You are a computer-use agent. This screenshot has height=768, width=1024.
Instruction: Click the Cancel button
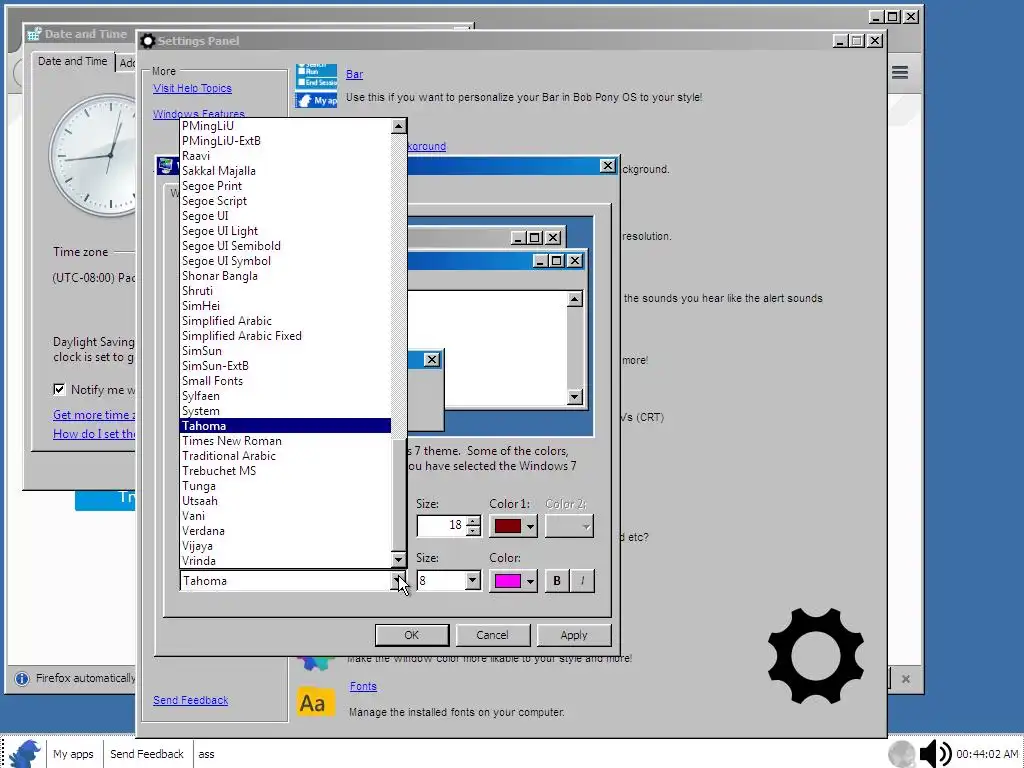[492, 635]
